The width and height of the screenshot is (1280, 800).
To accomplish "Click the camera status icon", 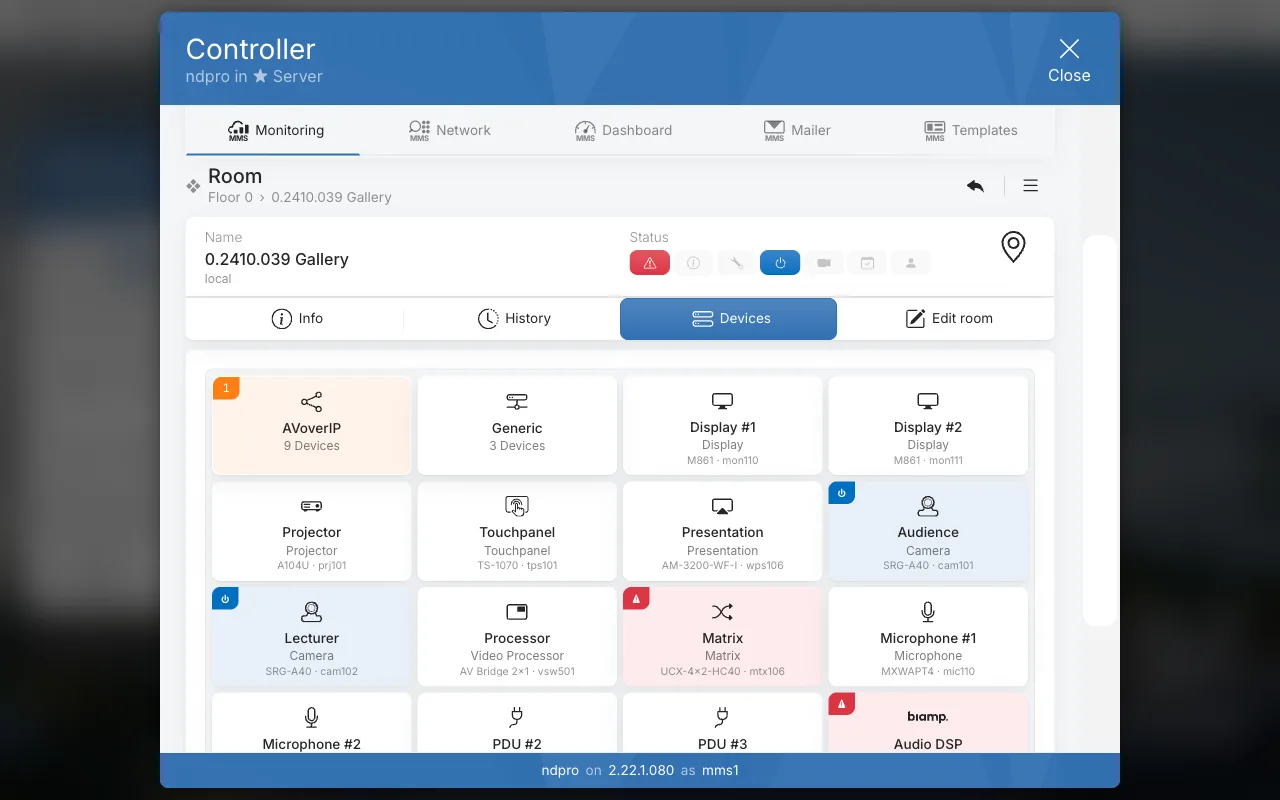I will 824,263.
